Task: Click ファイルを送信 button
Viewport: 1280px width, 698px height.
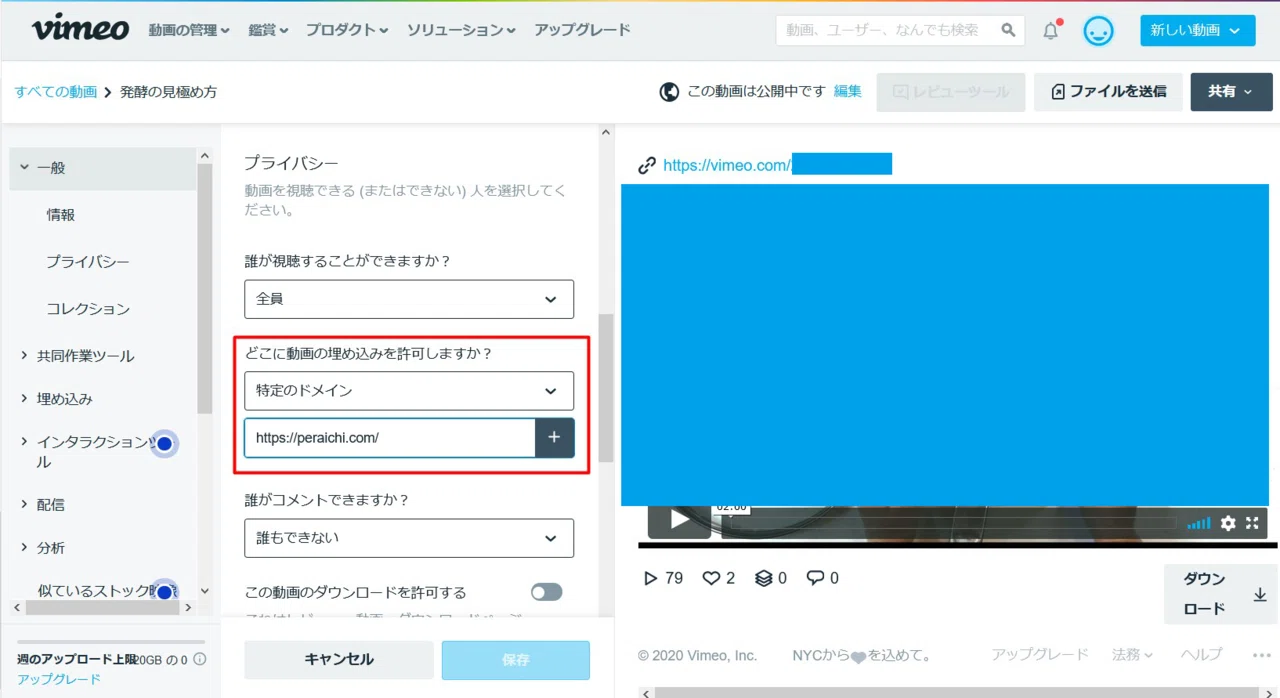Action: pyautogui.click(x=1108, y=92)
